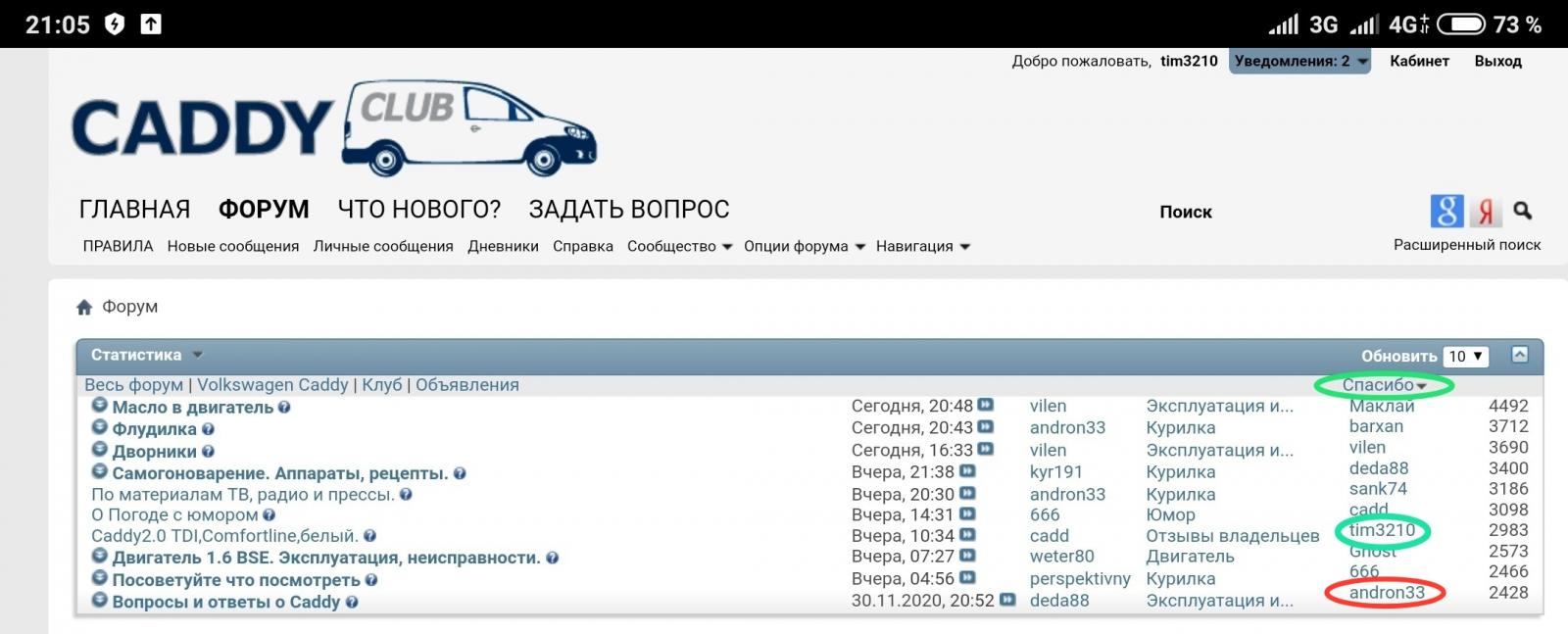Go to last post in Флудилка
Screen dimensions: 1568x634
tap(986, 426)
